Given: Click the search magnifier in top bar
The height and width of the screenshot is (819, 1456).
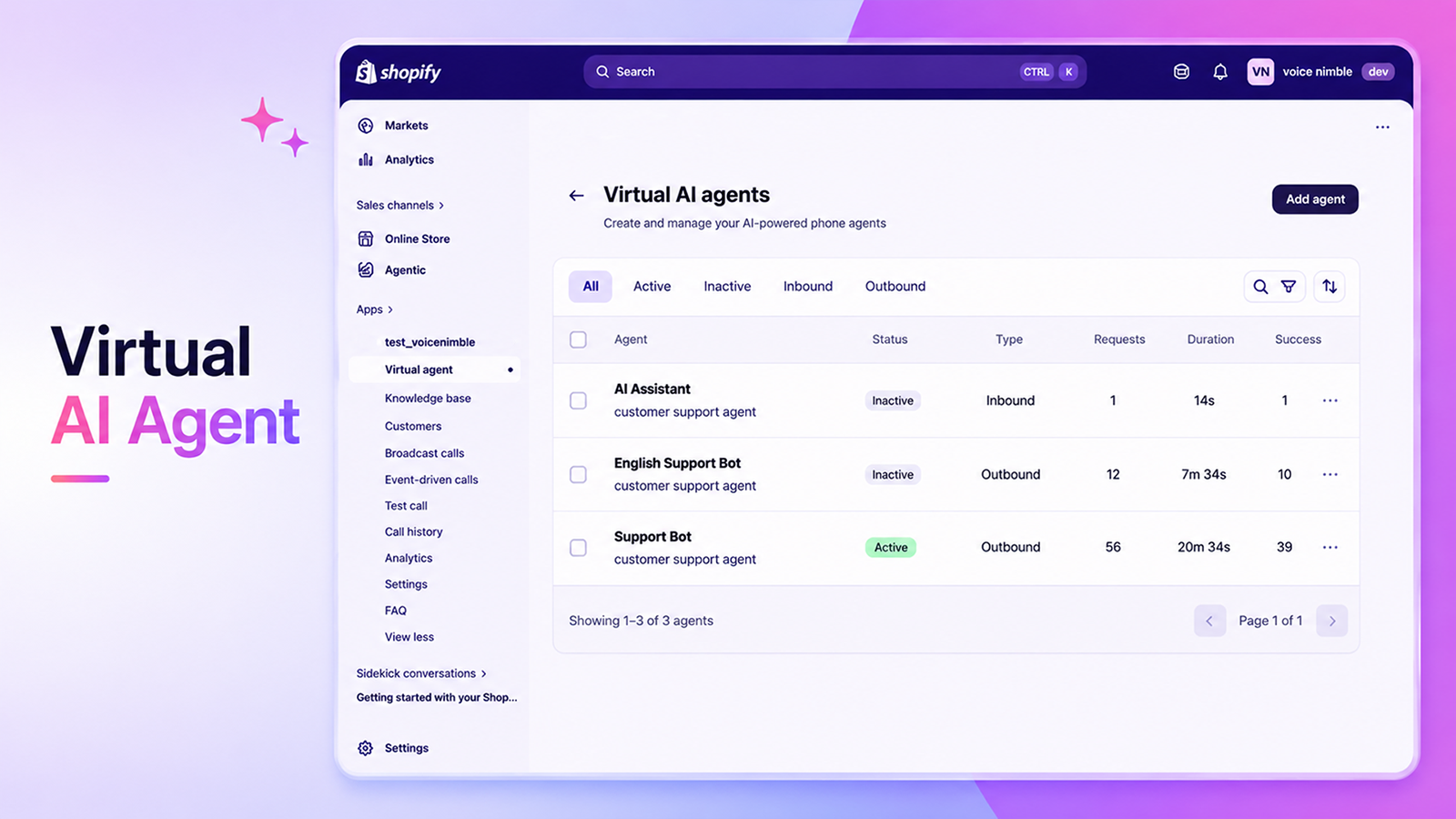Looking at the screenshot, I should point(602,72).
